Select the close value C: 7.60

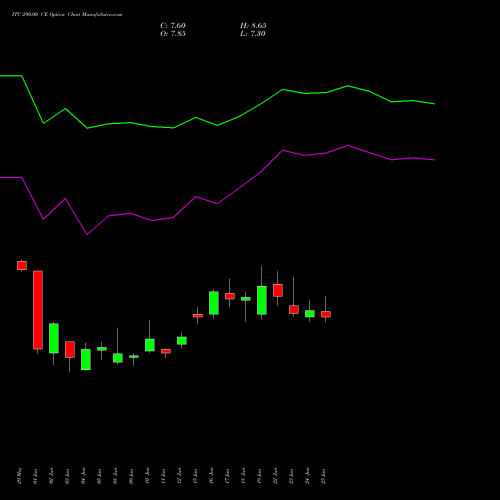173,26
